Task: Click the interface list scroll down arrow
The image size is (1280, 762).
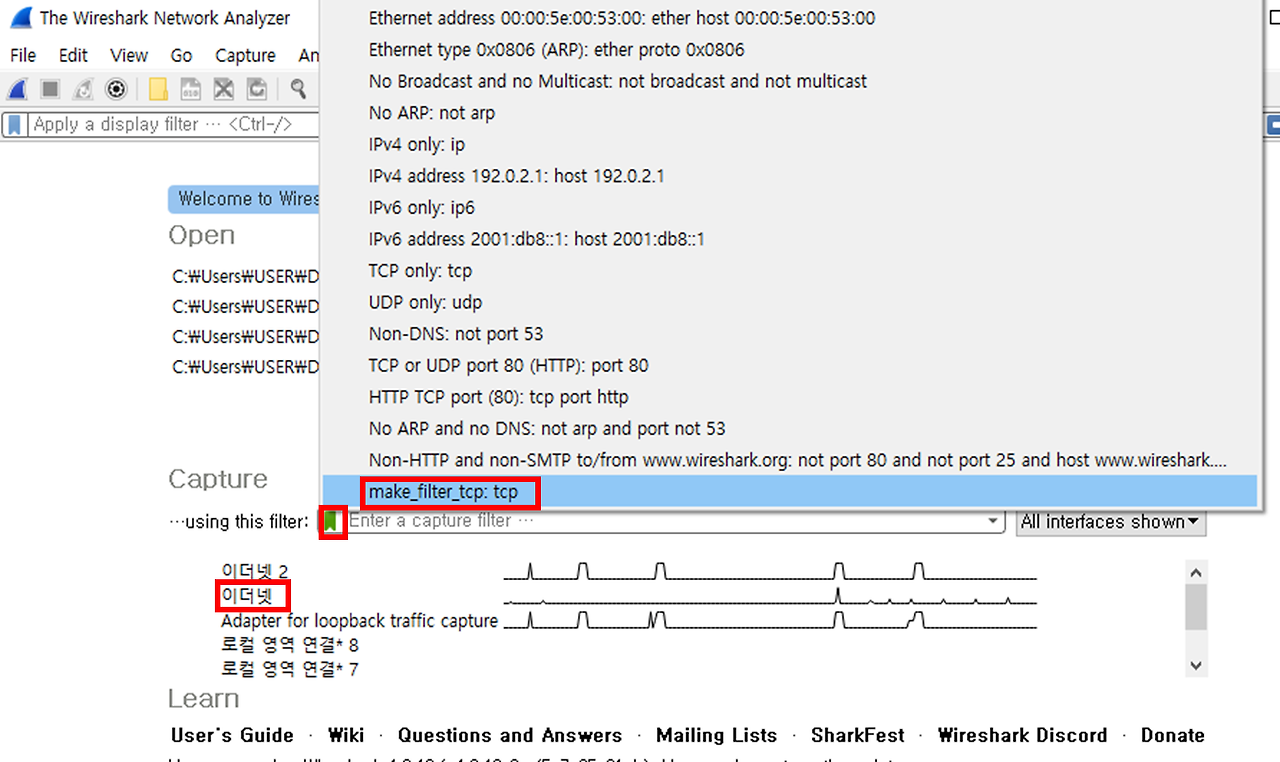Action: coord(1195,665)
